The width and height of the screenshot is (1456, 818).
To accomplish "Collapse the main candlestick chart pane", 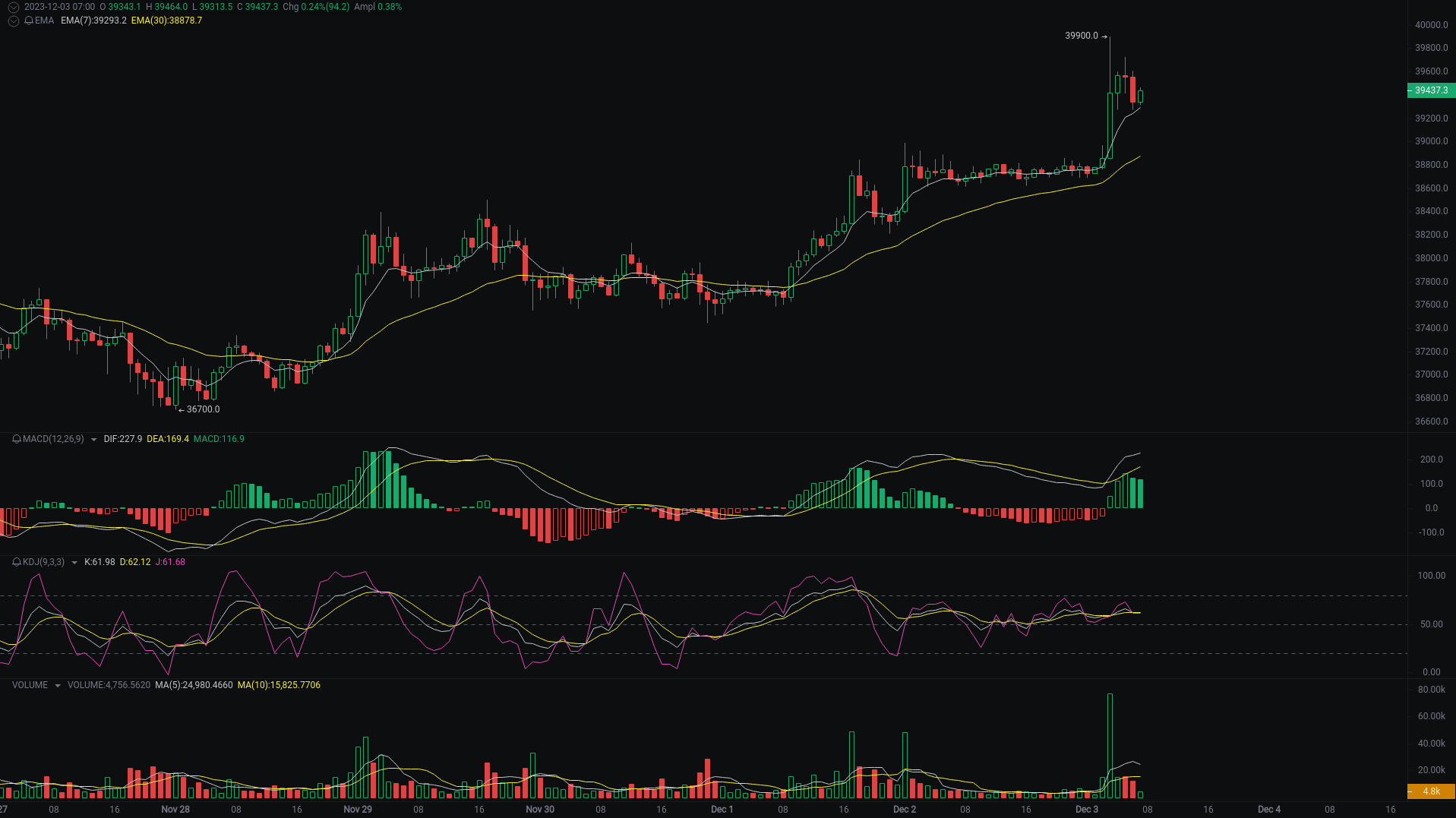I will click(13, 7).
